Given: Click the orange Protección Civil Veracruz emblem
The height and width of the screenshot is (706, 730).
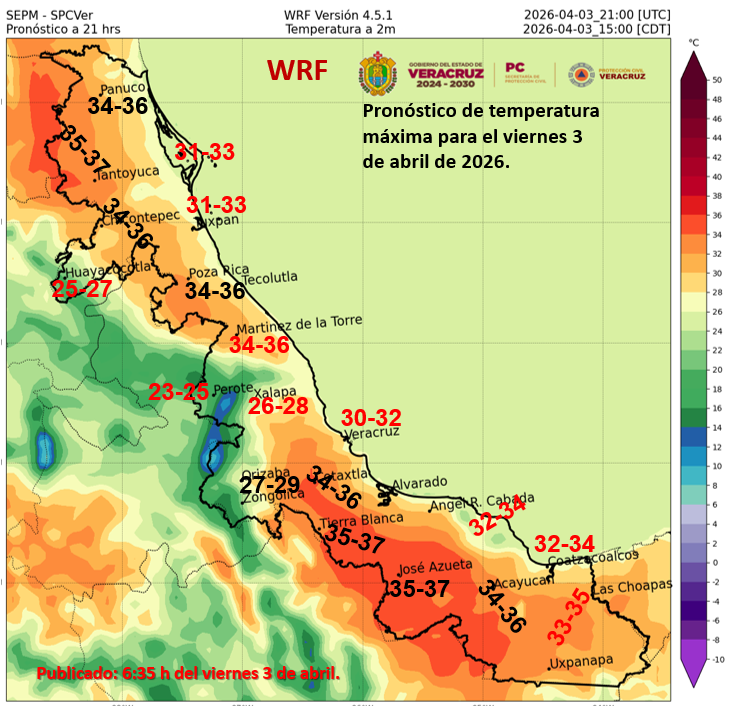Looking at the screenshot, I should coord(582,74).
